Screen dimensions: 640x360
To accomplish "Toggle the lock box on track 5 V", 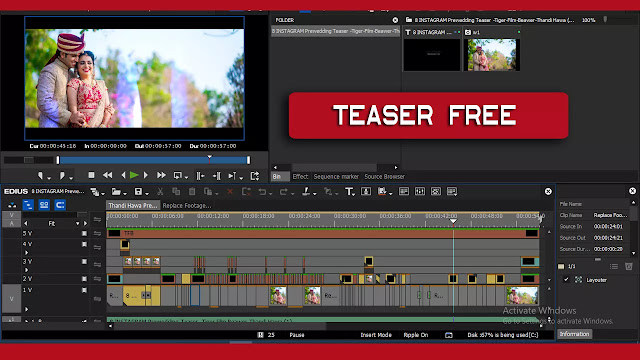I will tap(84, 233).
